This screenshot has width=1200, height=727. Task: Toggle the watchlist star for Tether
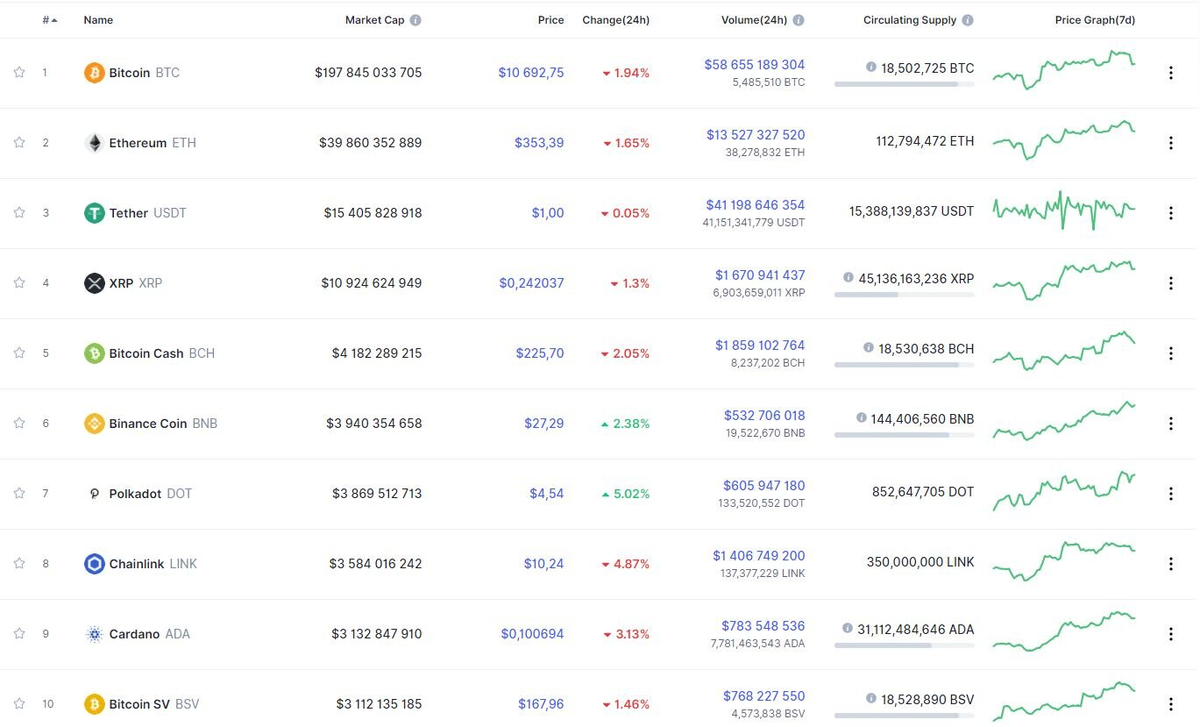pyautogui.click(x=19, y=212)
